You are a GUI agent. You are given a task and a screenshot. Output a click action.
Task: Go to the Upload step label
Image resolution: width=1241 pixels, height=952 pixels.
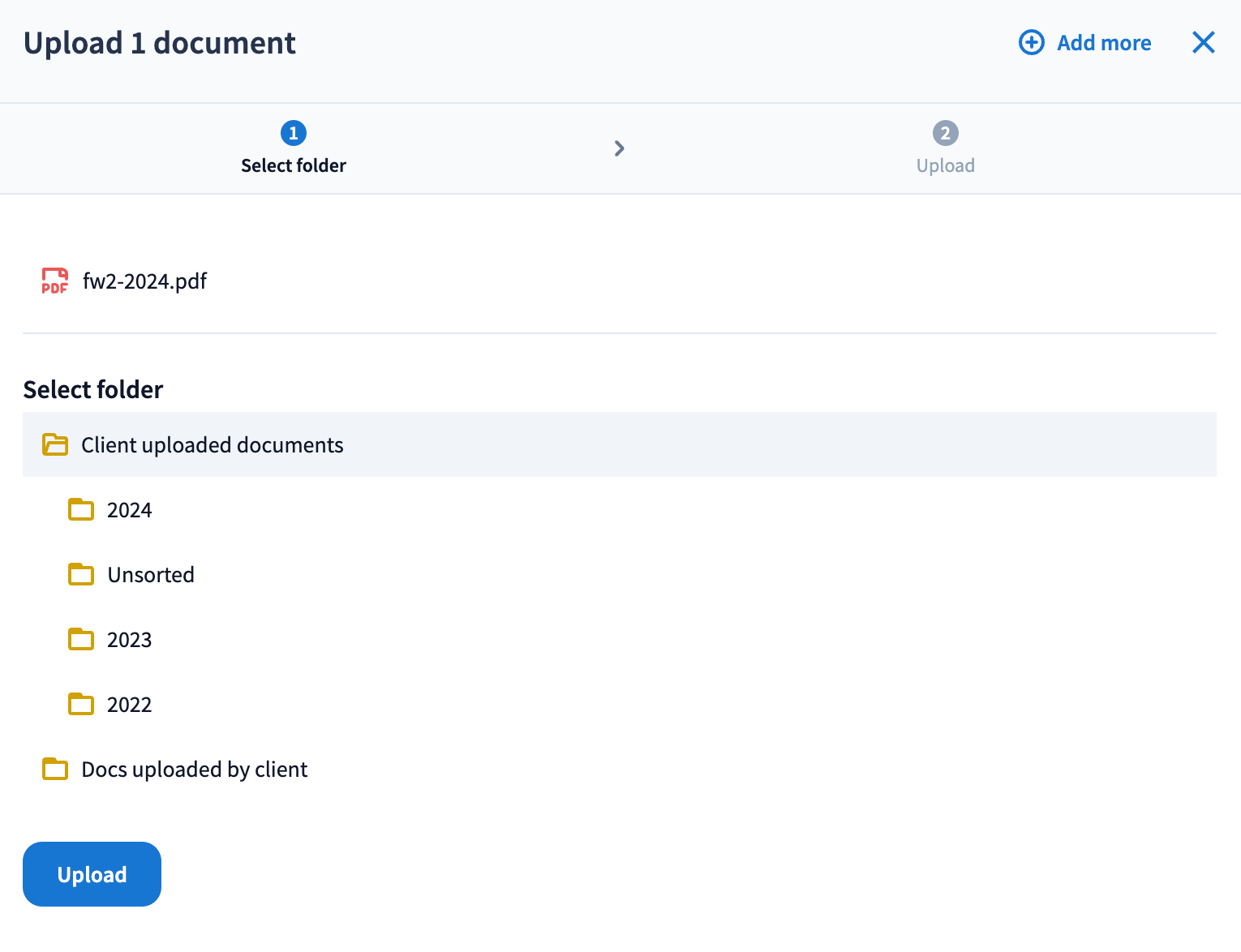point(945,165)
